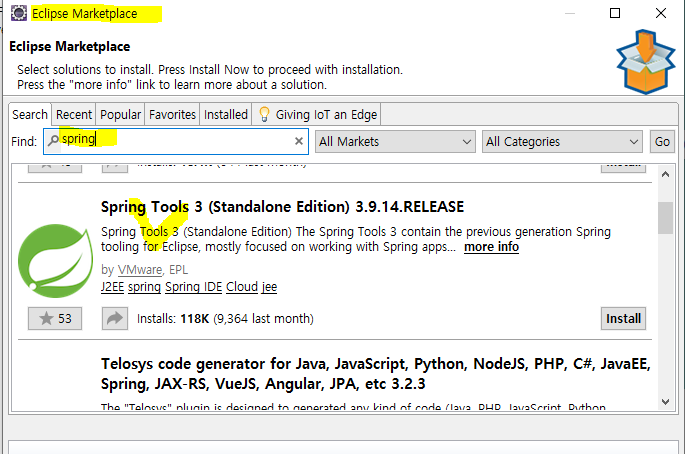Click the magnifier icon in the Find field
The height and width of the screenshot is (454, 685).
pyautogui.click(x=53, y=140)
